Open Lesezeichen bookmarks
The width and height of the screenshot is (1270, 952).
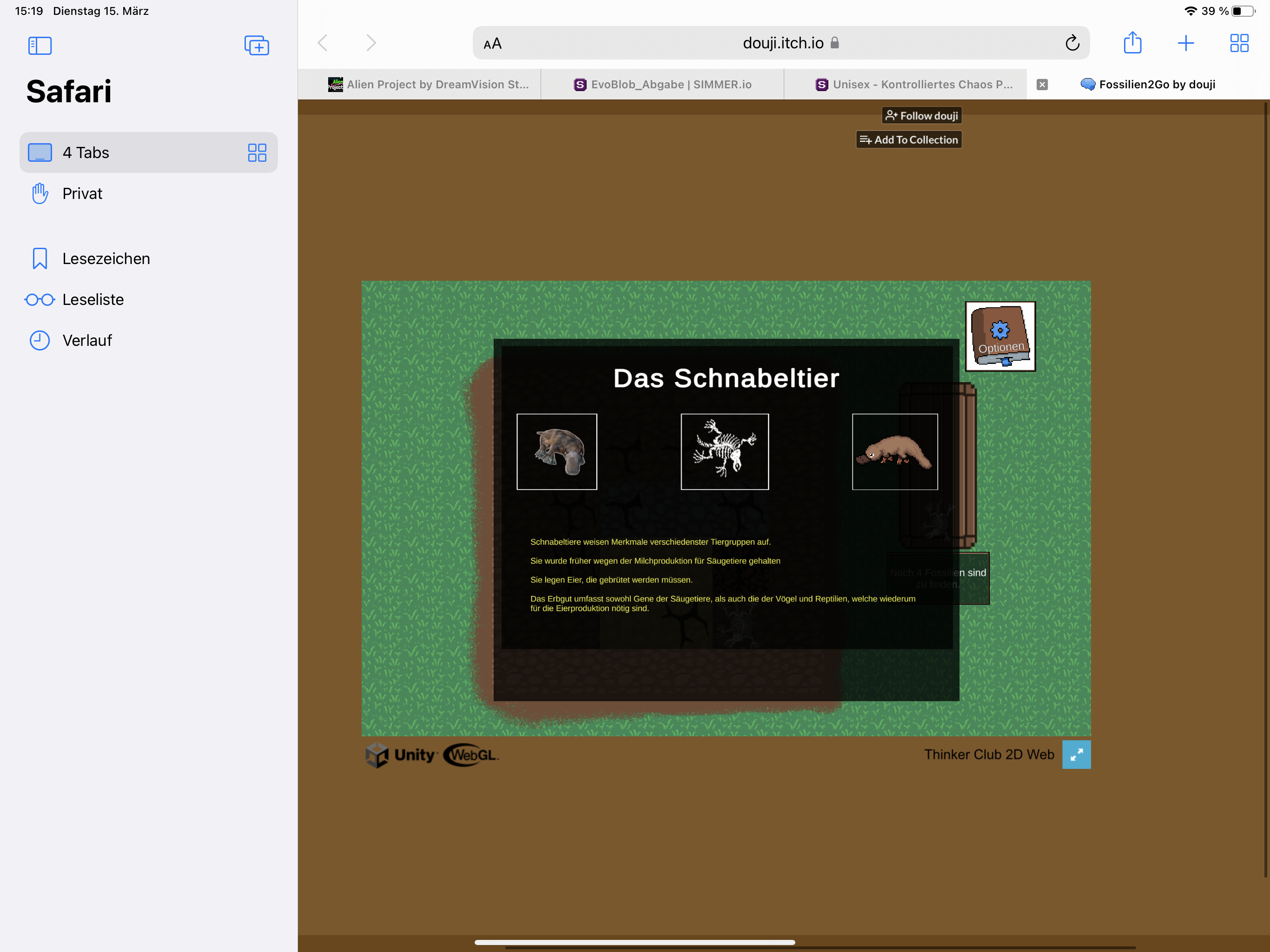[106, 259]
